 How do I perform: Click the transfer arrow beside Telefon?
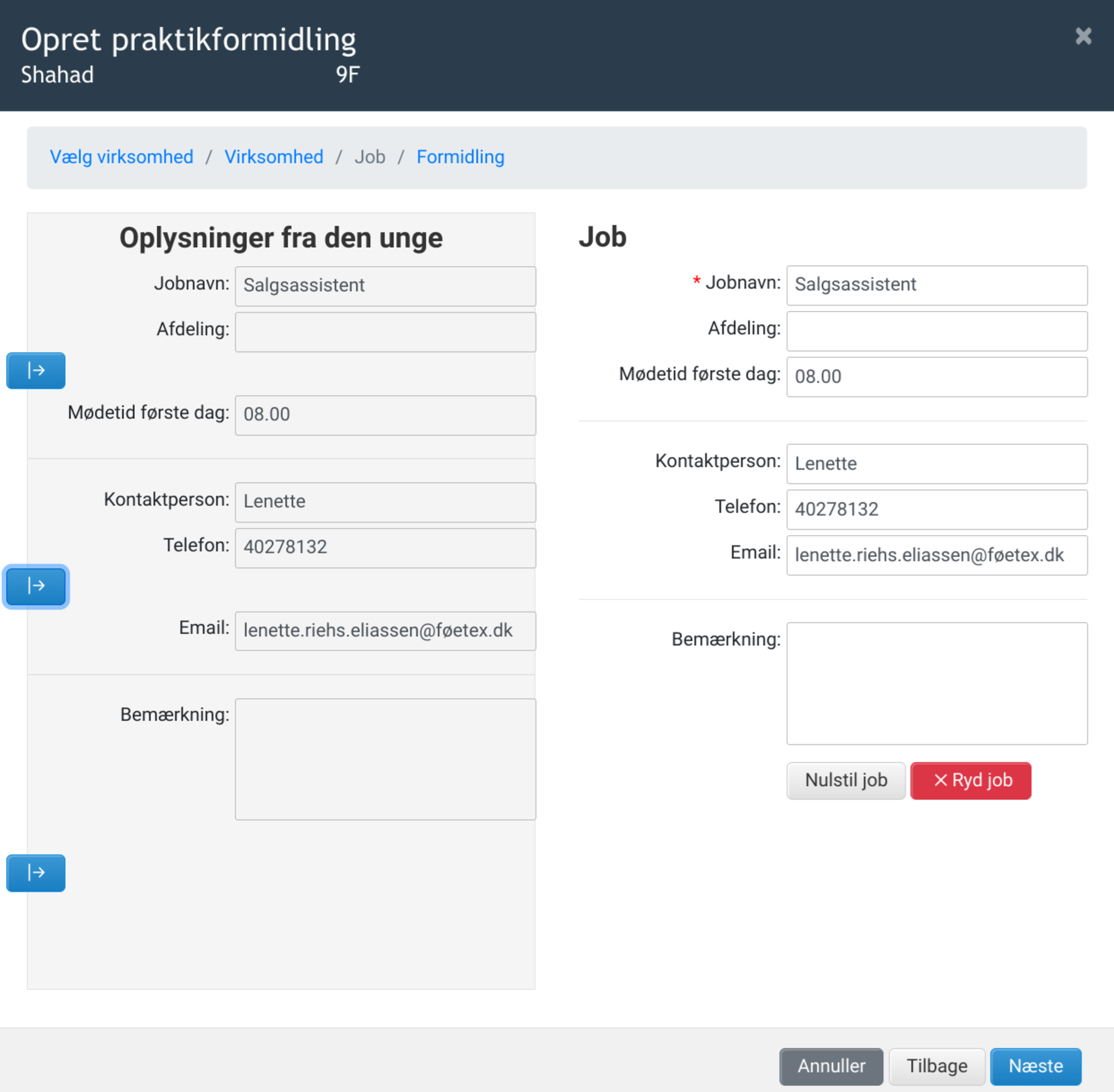pyautogui.click(x=36, y=586)
